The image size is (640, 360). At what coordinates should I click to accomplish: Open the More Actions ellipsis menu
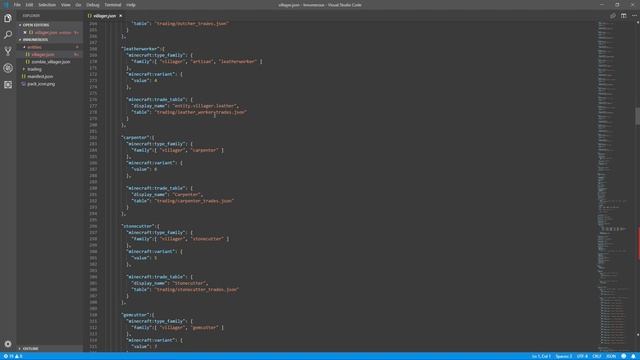(x=634, y=16)
